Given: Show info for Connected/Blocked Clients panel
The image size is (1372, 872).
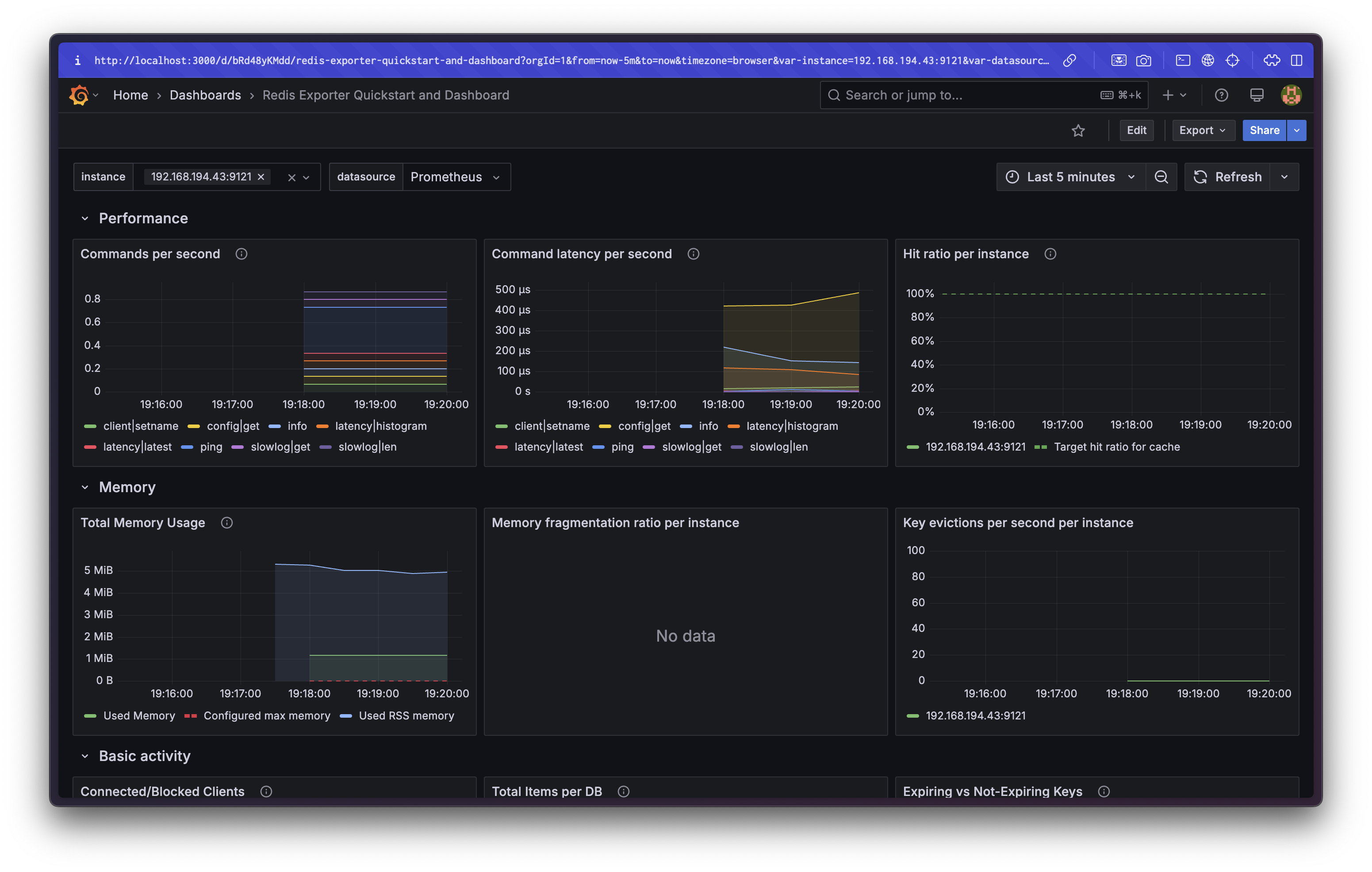Looking at the screenshot, I should [266, 792].
